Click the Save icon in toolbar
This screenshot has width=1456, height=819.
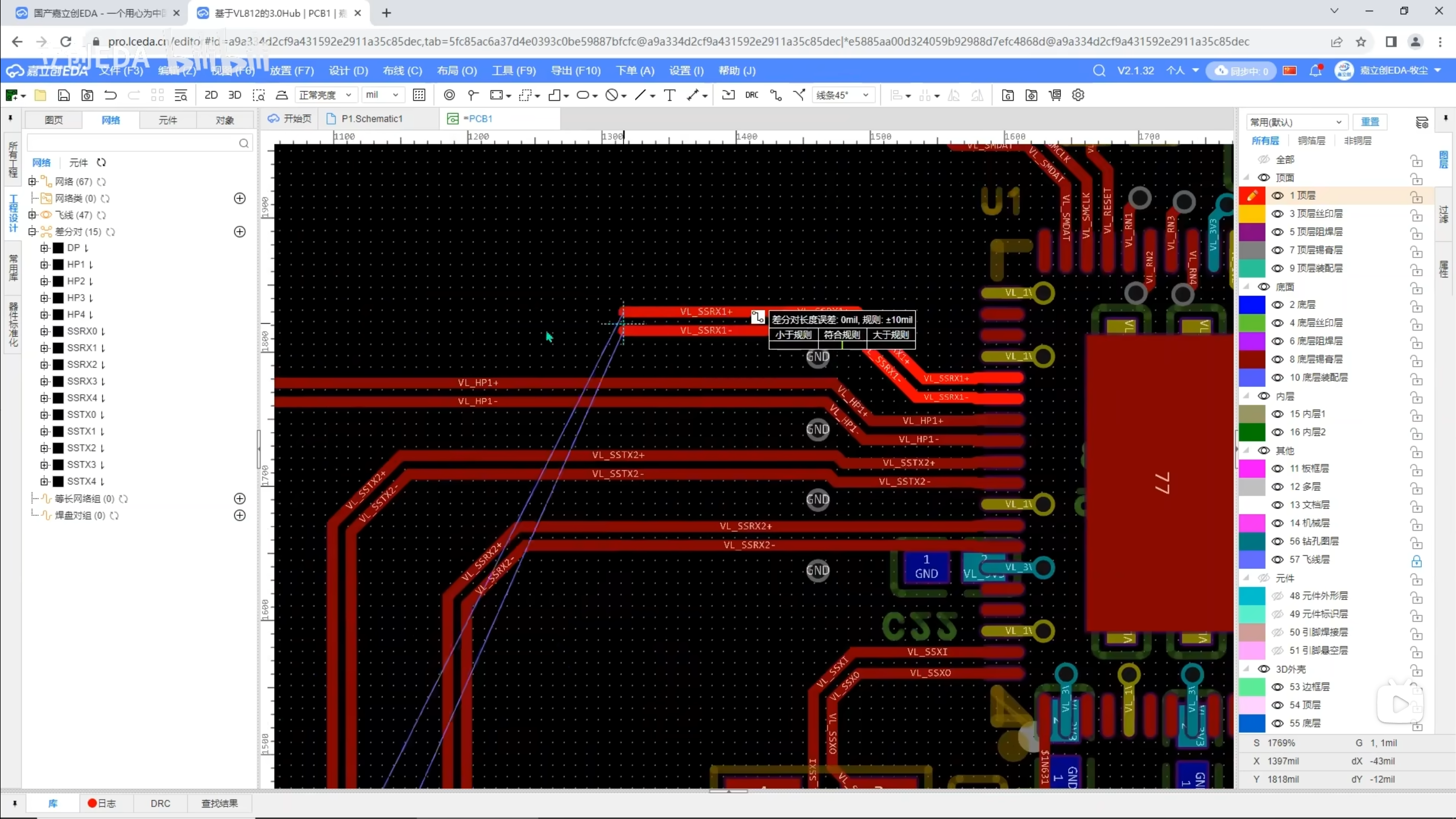[64, 95]
